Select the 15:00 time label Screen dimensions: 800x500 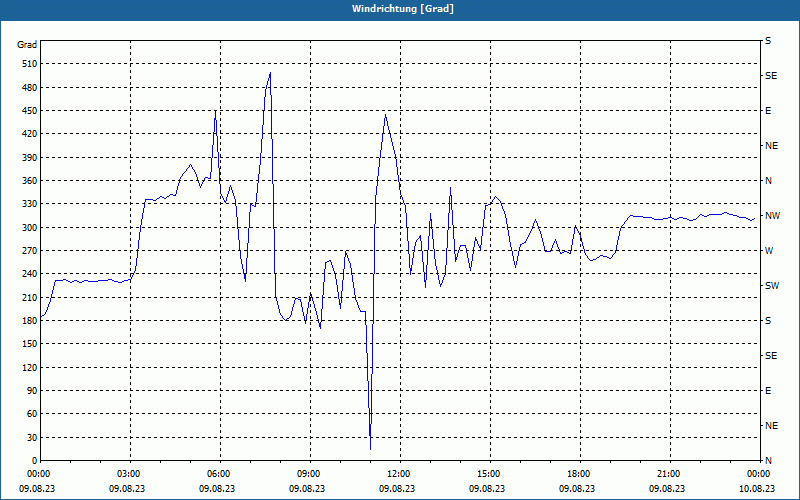point(487,474)
